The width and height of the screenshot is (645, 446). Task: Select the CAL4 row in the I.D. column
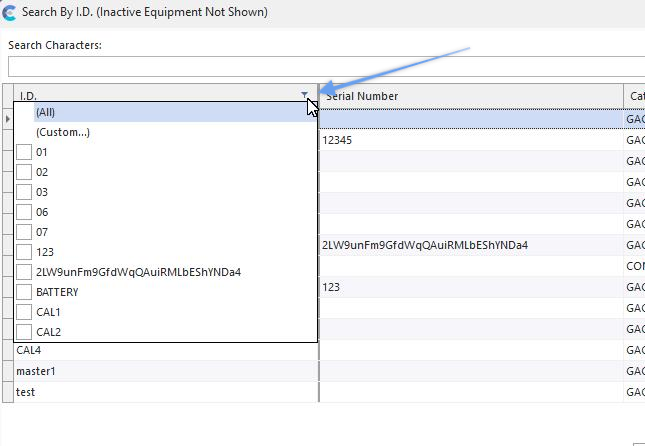pos(166,350)
